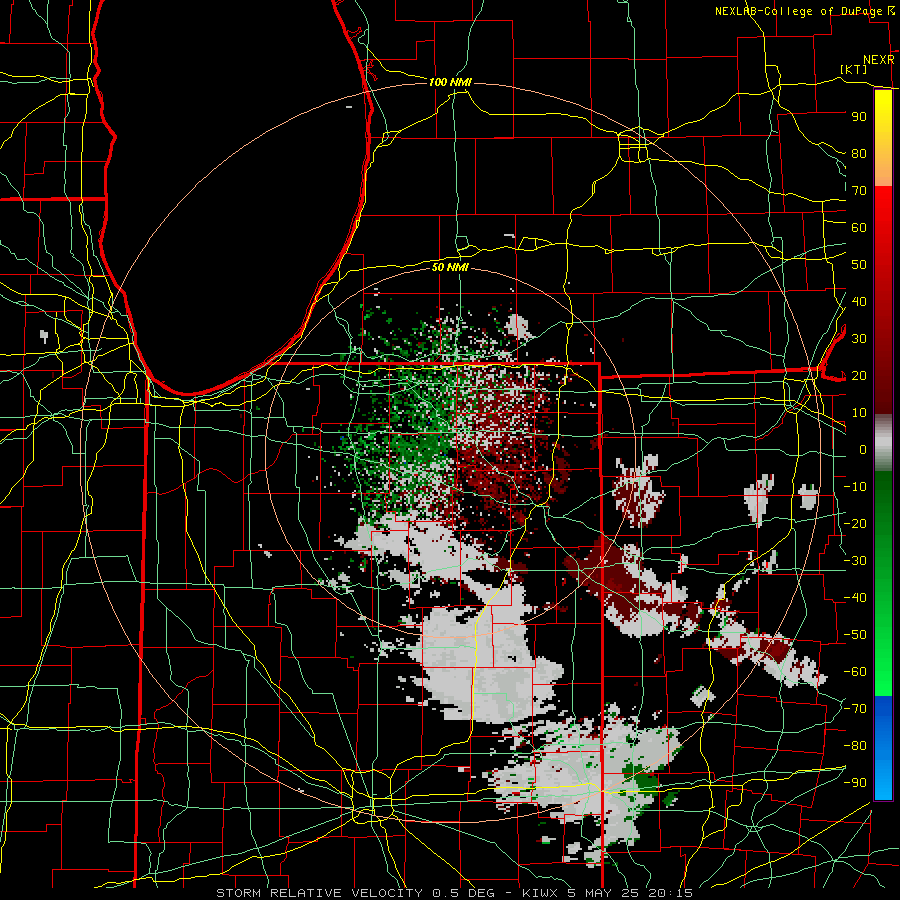
Task: Click the "50 NMI" range ring label
Action: point(450,267)
